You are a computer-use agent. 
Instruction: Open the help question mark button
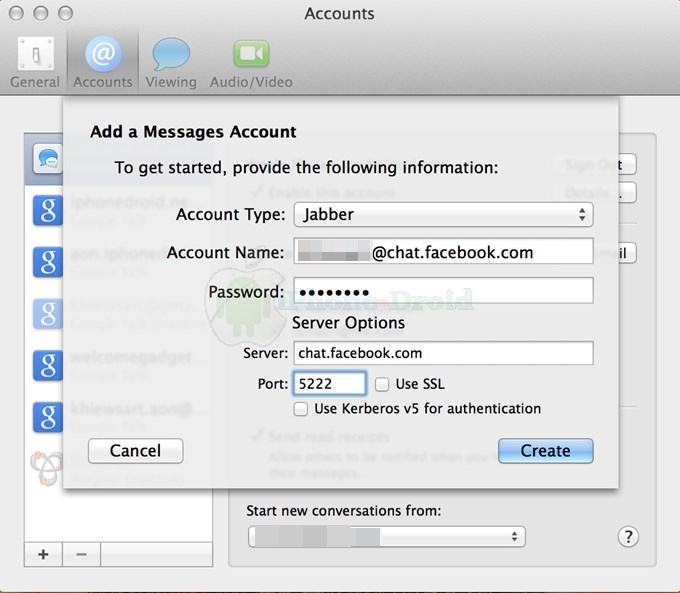(x=627, y=537)
